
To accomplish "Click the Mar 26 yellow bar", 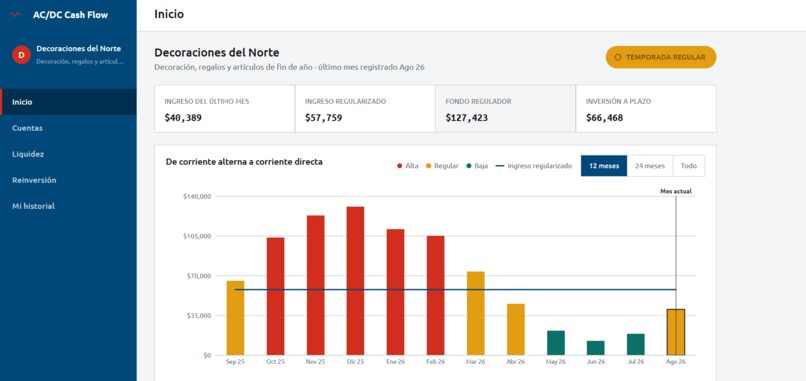I will (x=475, y=313).
